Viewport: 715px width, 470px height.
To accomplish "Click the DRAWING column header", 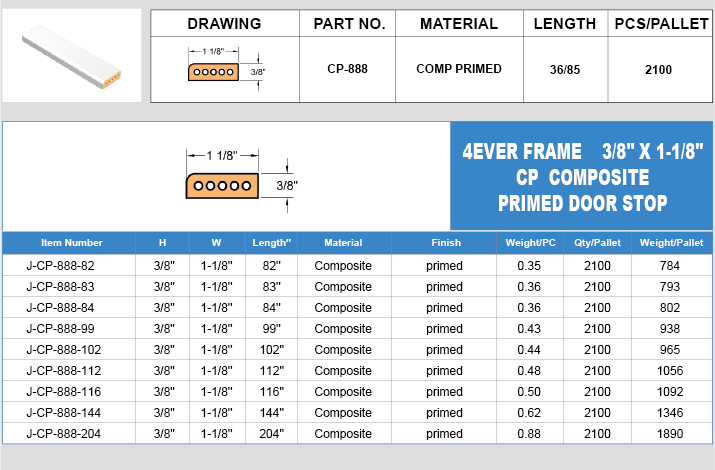I will (x=224, y=24).
